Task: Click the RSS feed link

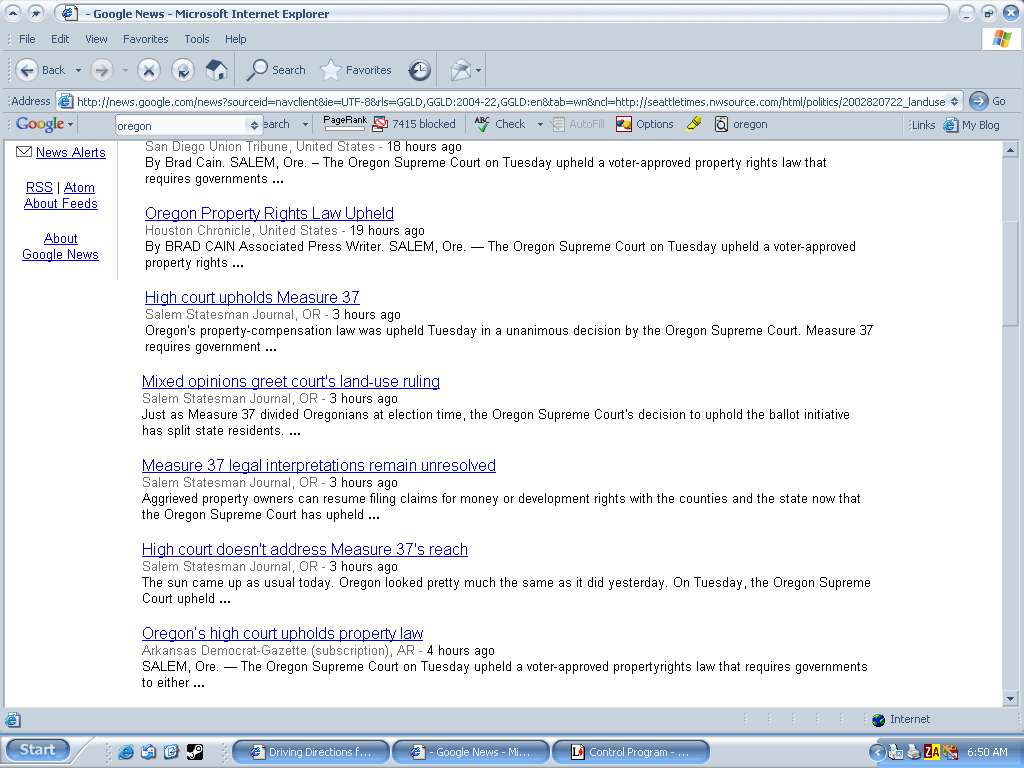Action: [x=39, y=187]
